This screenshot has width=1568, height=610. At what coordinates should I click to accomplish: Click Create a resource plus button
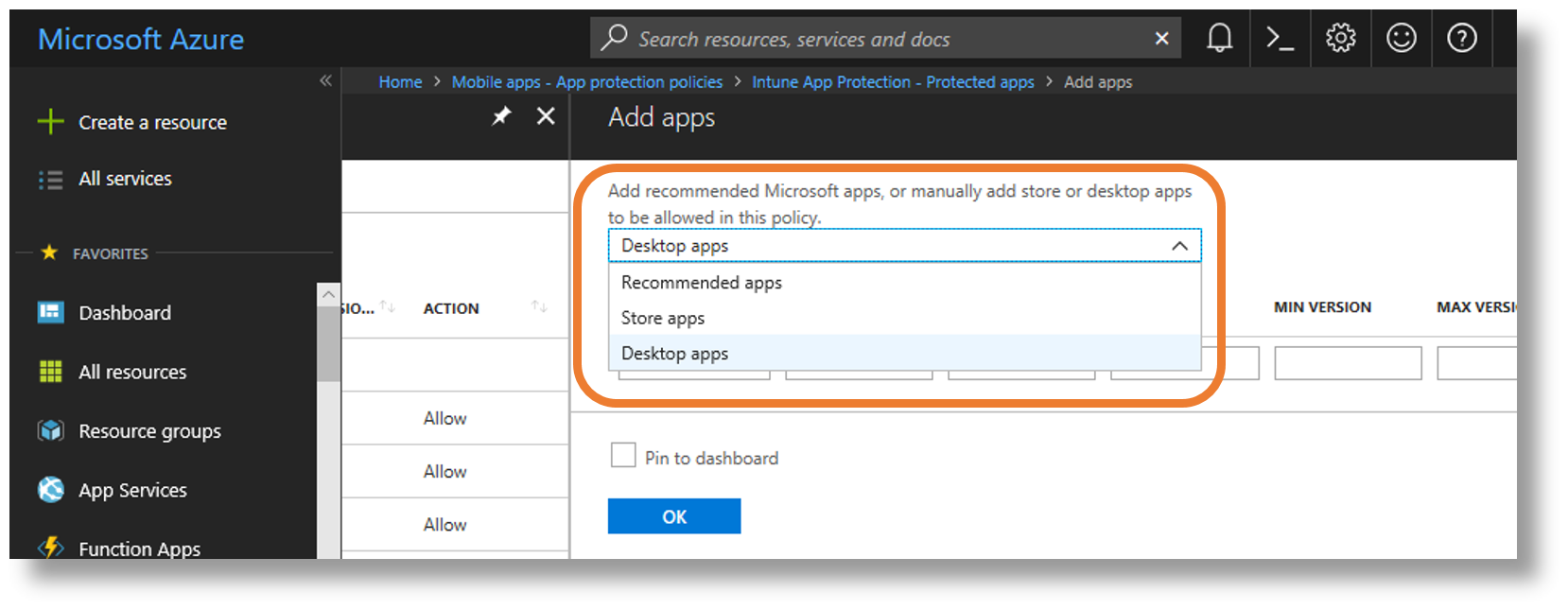(x=132, y=122)
